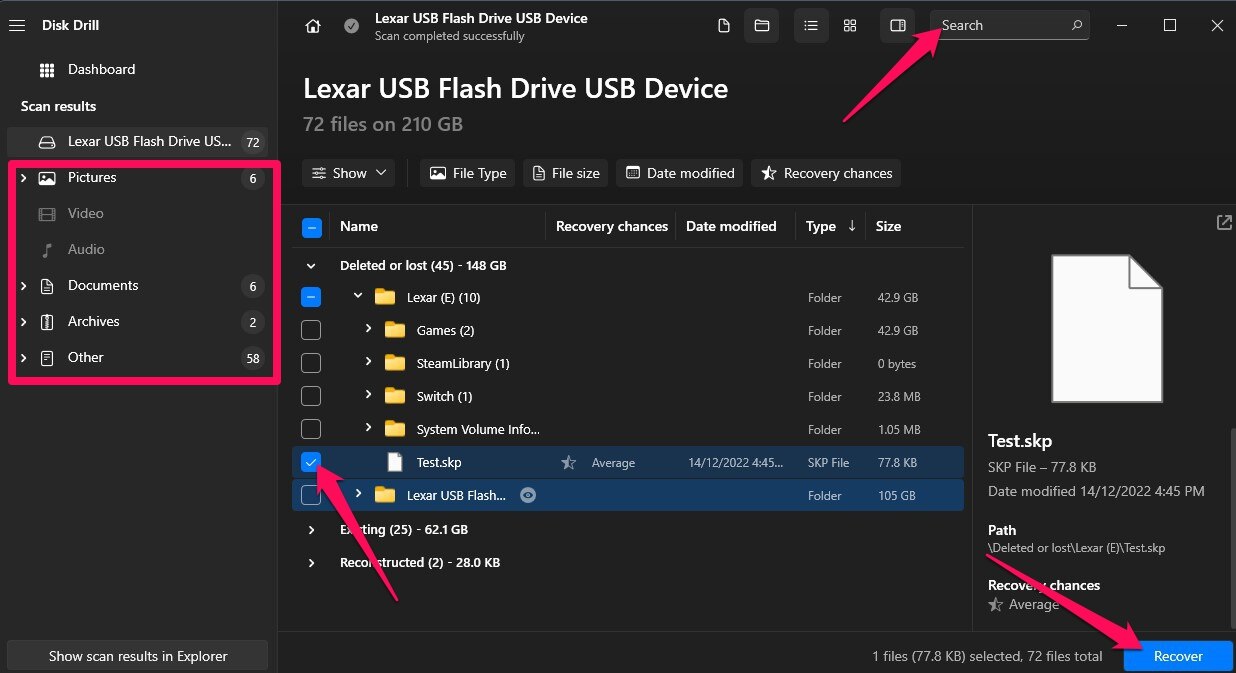Expand the Games folder

click(x=368, y=329)
